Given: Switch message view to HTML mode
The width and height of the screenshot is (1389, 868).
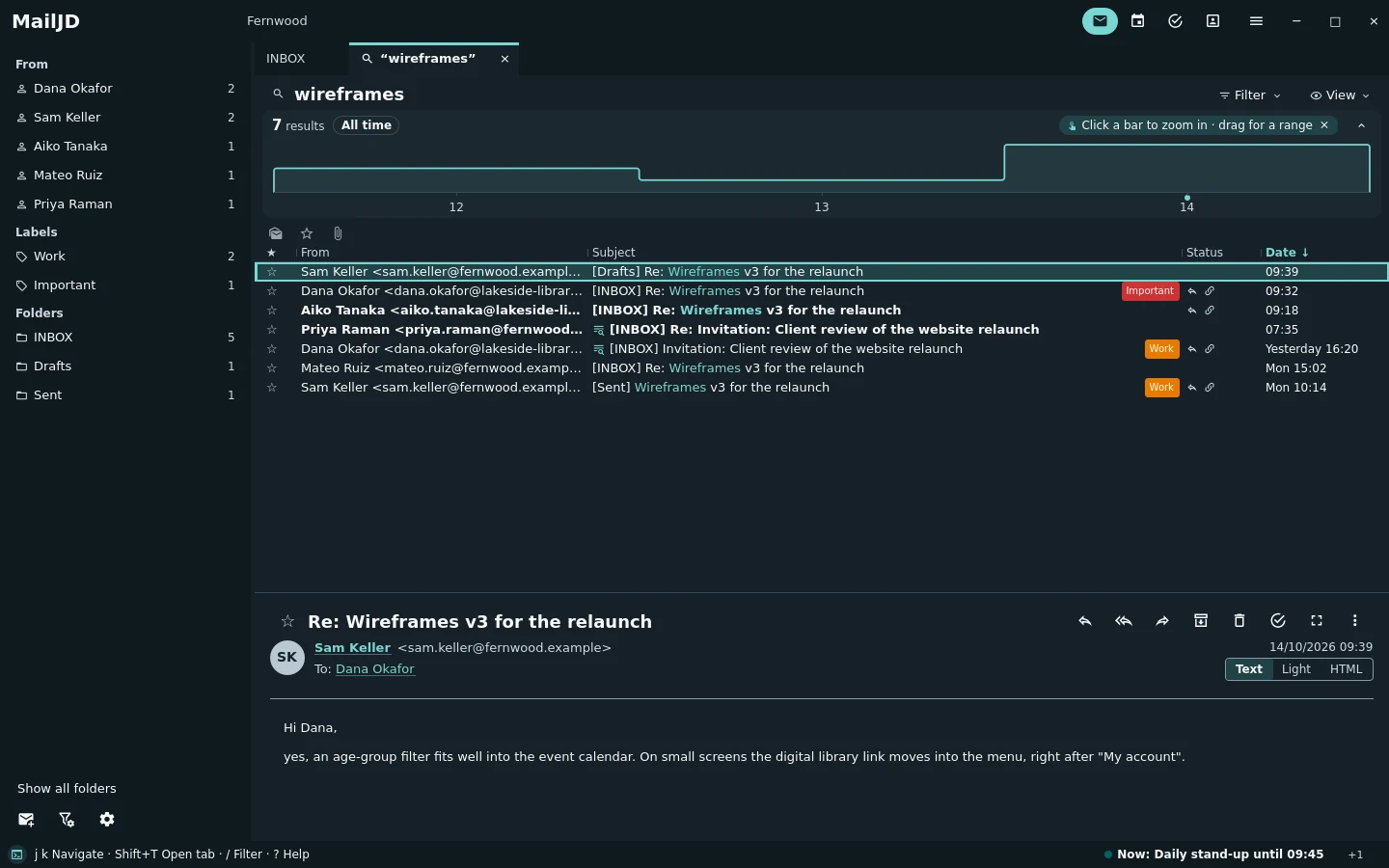Looking at the screenshot, I should 1347,669.
